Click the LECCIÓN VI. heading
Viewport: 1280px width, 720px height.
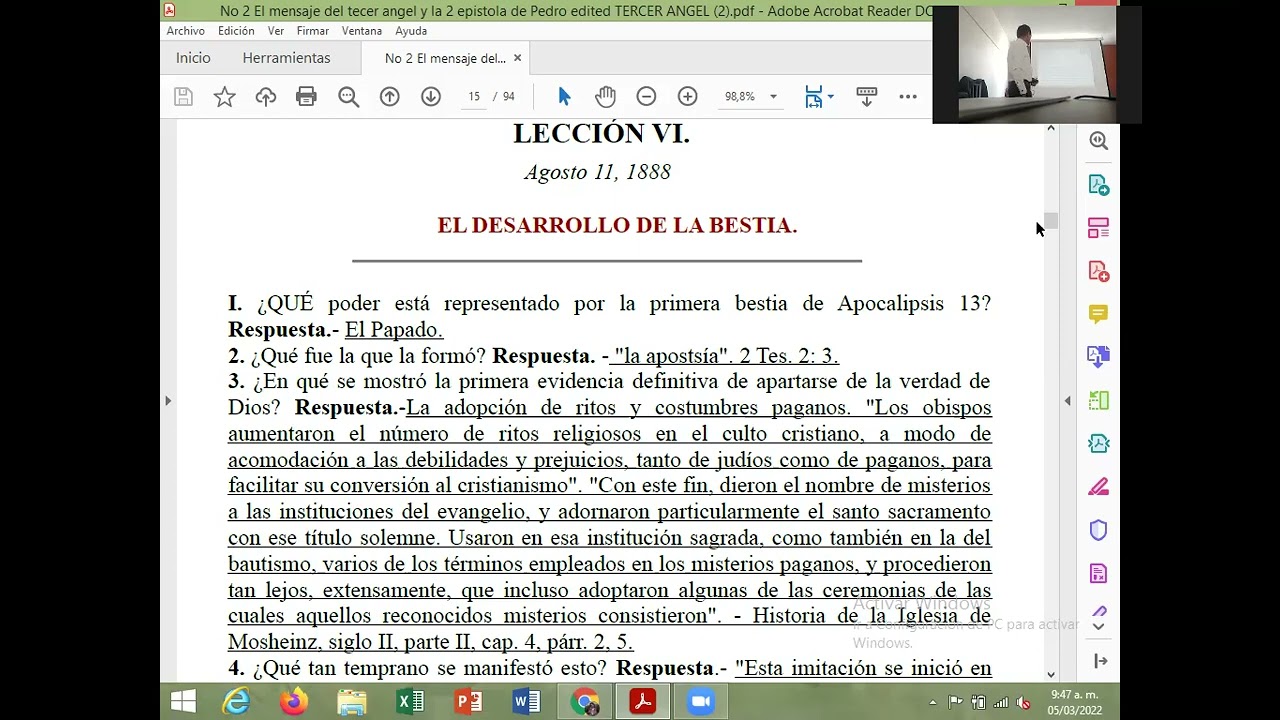coord(602,134)
